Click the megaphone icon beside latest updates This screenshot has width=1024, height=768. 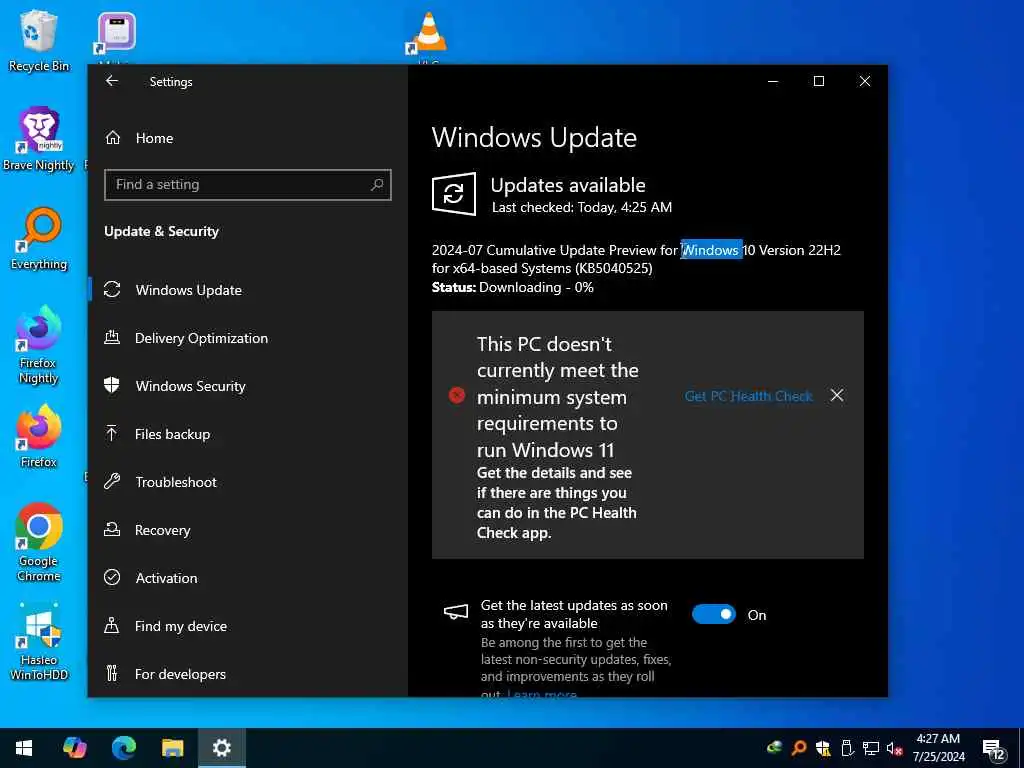456,613
